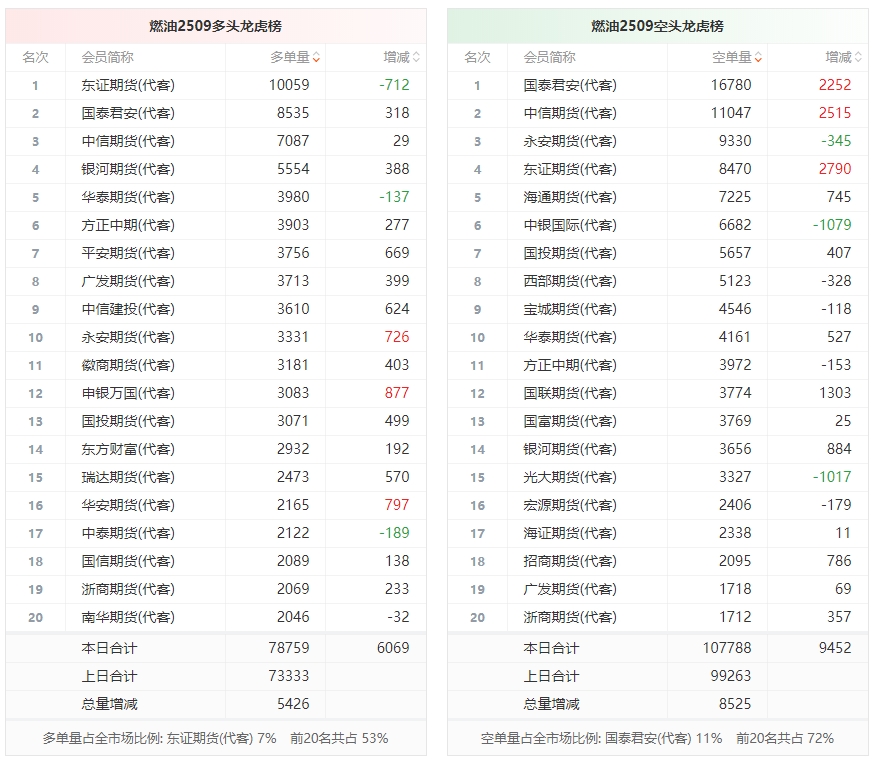The width and height of the screenshot is (877, 759).
Task: Select 永安期货(代客) in short table rank 3
Action: pyautogui.click(x=570, y=141)
